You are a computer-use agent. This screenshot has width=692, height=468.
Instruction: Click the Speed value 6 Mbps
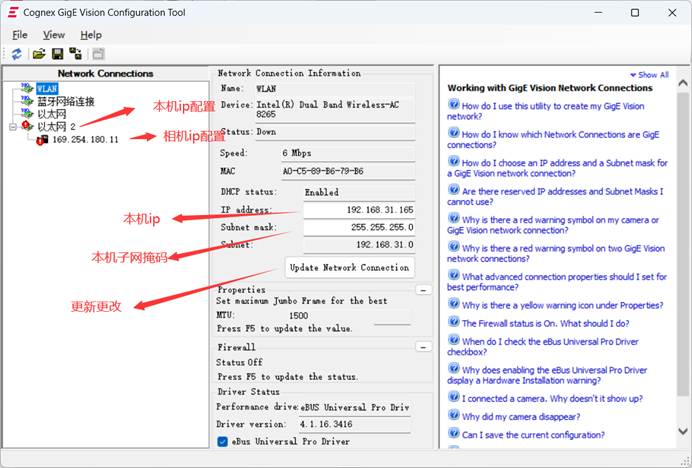tap(297, 153)
